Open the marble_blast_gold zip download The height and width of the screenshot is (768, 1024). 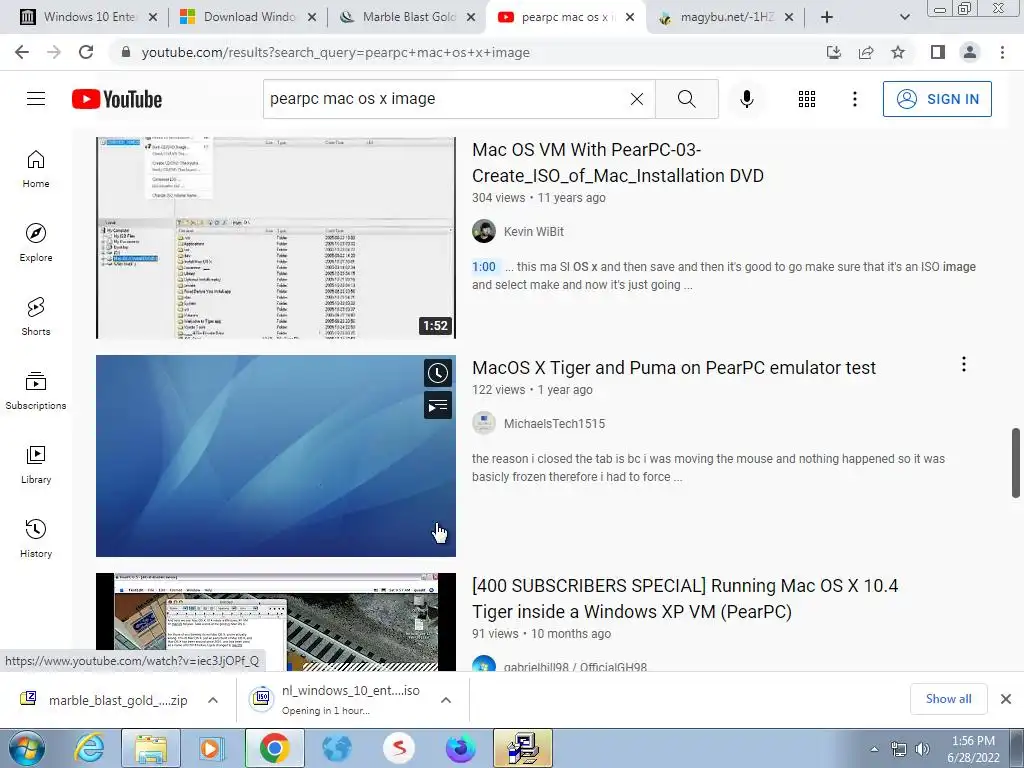pos(118,700)
